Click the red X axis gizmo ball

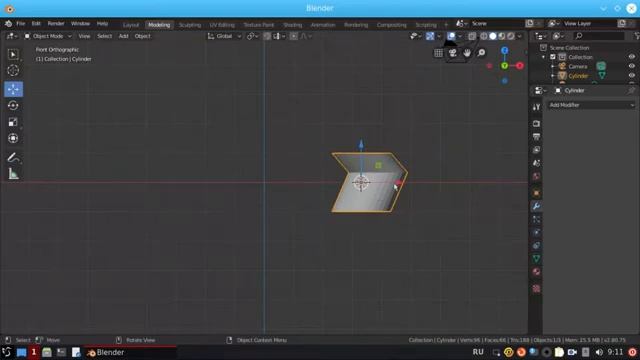point(520,66)
